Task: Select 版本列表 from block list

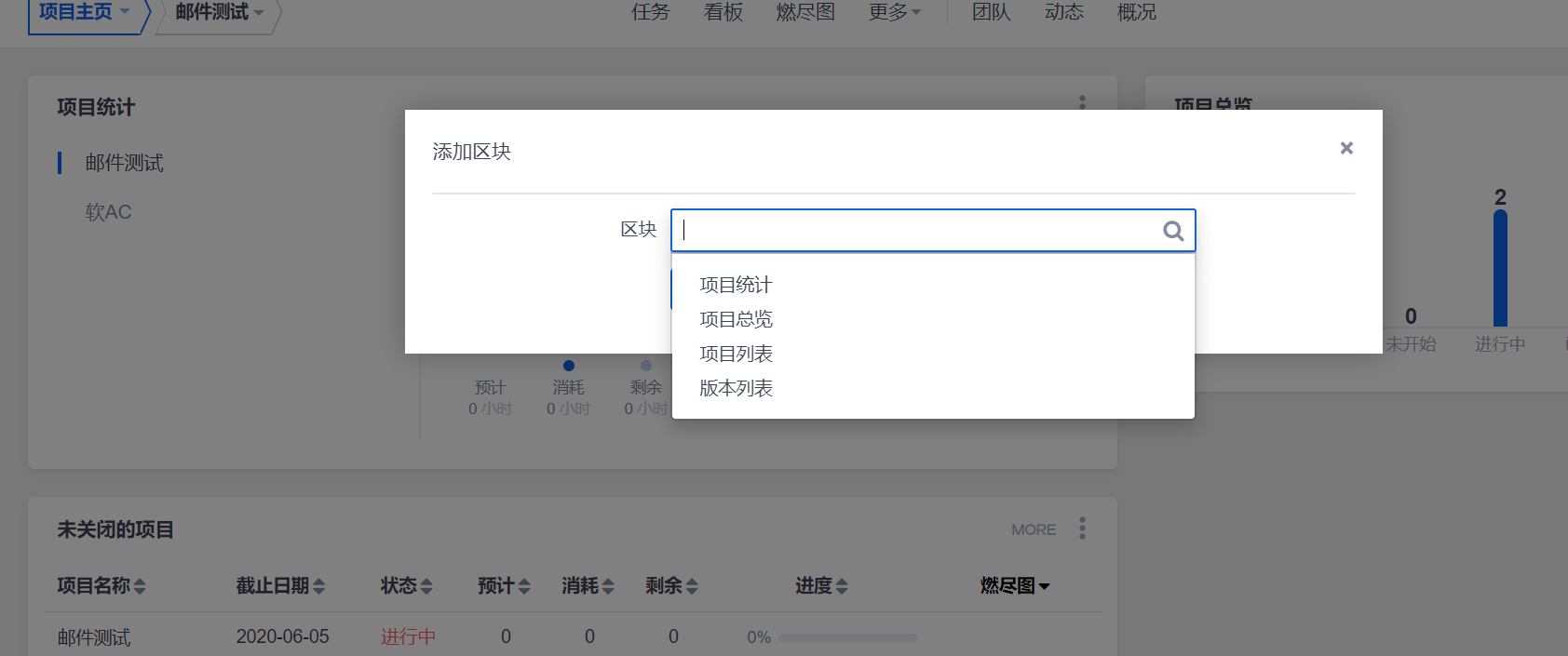Action: (x=736, y=388)
